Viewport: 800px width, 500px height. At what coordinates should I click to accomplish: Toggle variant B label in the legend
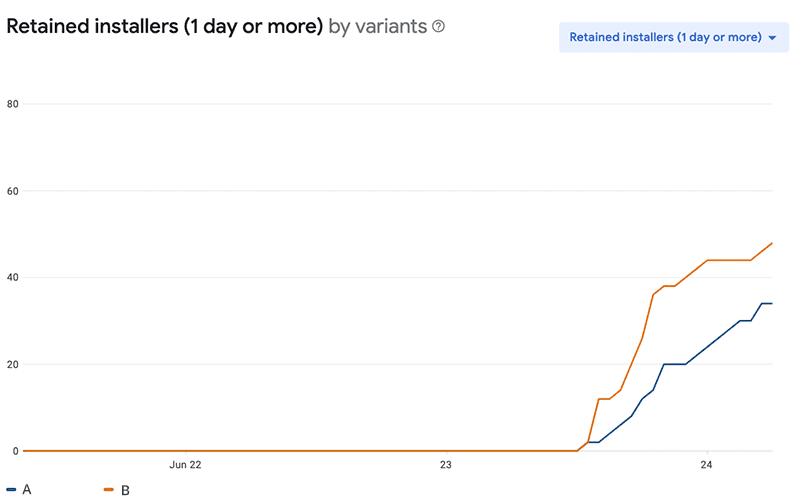coord(125,490)
